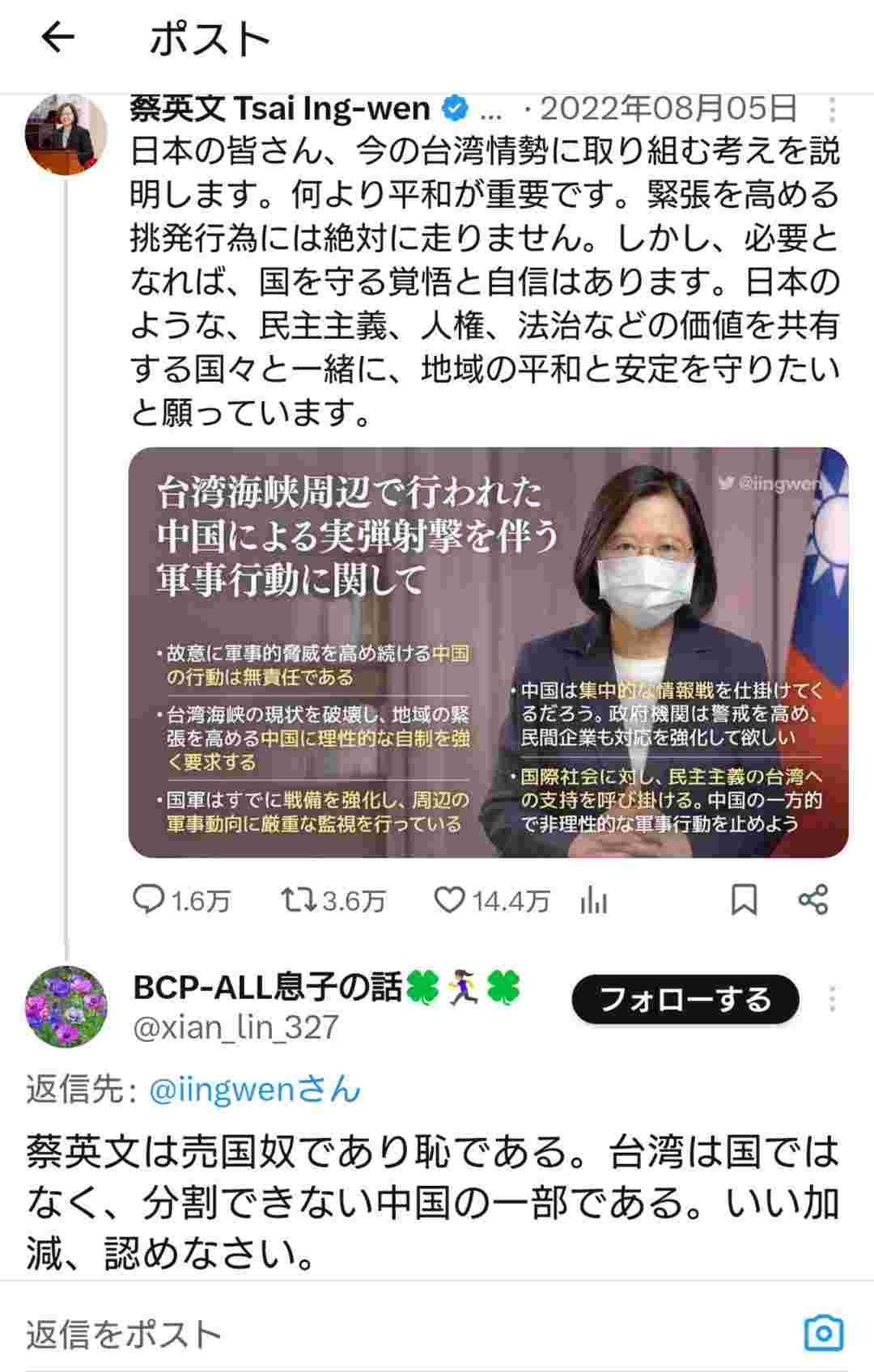Go back using the arrow icon
Viewport: 874px width, 1372px height.
pyautogui.click(x=57, y=37)
